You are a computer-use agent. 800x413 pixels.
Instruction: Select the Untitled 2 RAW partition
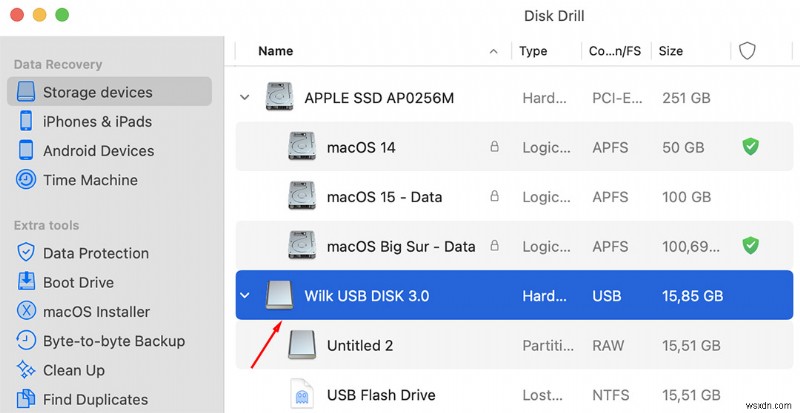514,345
